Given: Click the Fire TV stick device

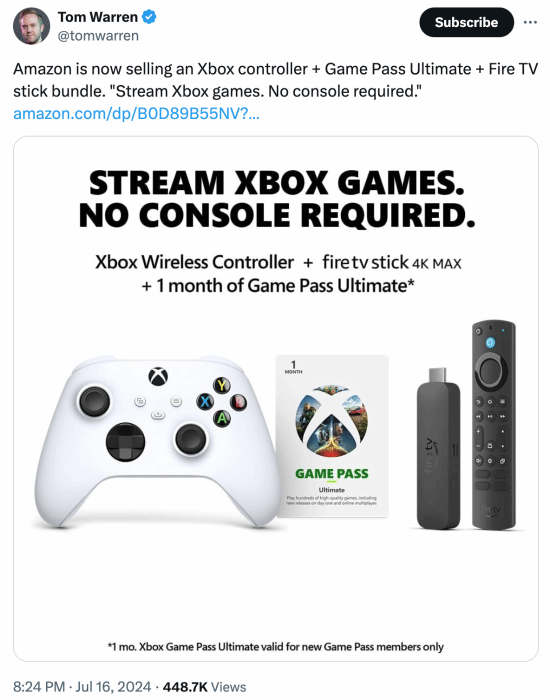Looking at the screenshot, I should point(438,448).
